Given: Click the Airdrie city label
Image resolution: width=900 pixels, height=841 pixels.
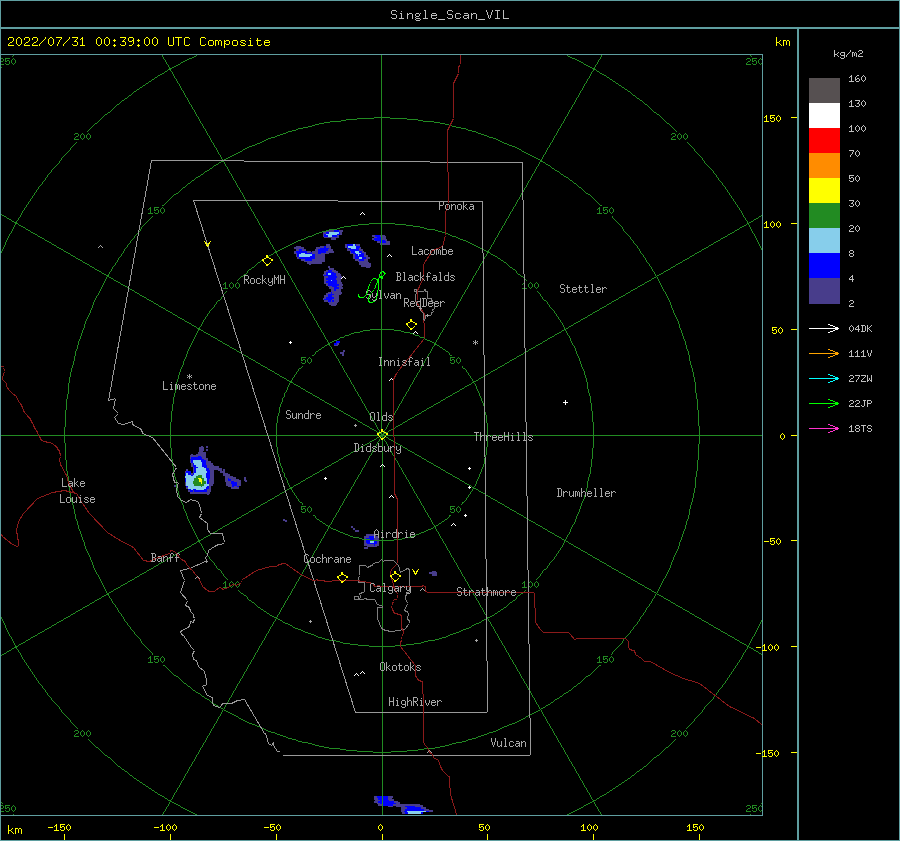Looking at the screenshot, I should pyautogui.click(x=394, y=534).
